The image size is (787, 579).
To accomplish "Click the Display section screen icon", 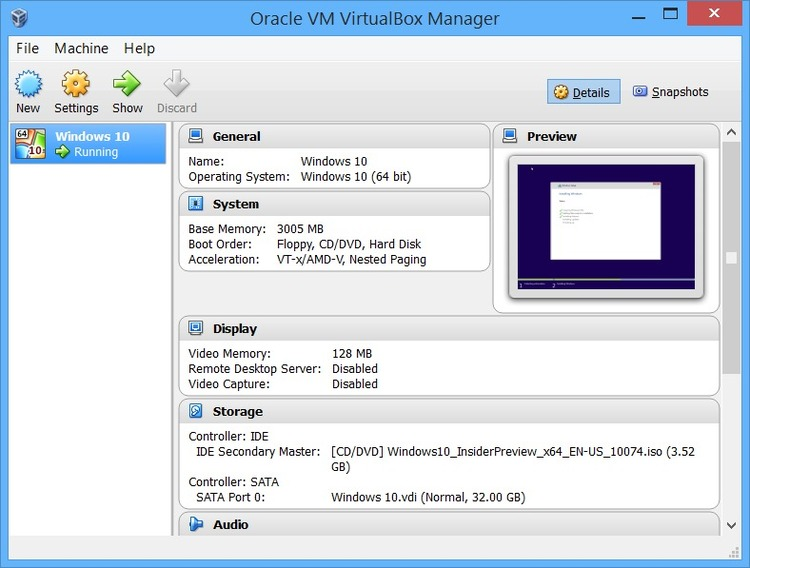I will 195,328.
